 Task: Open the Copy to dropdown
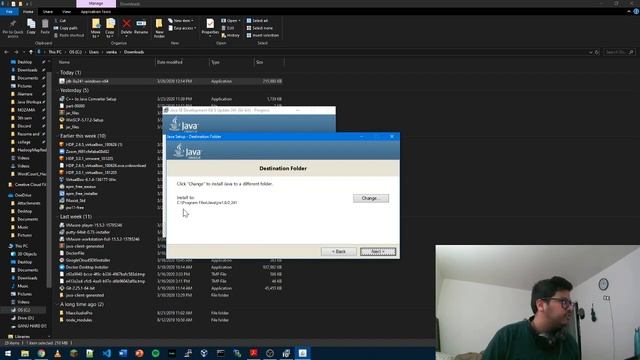click(x=110, y=28)
